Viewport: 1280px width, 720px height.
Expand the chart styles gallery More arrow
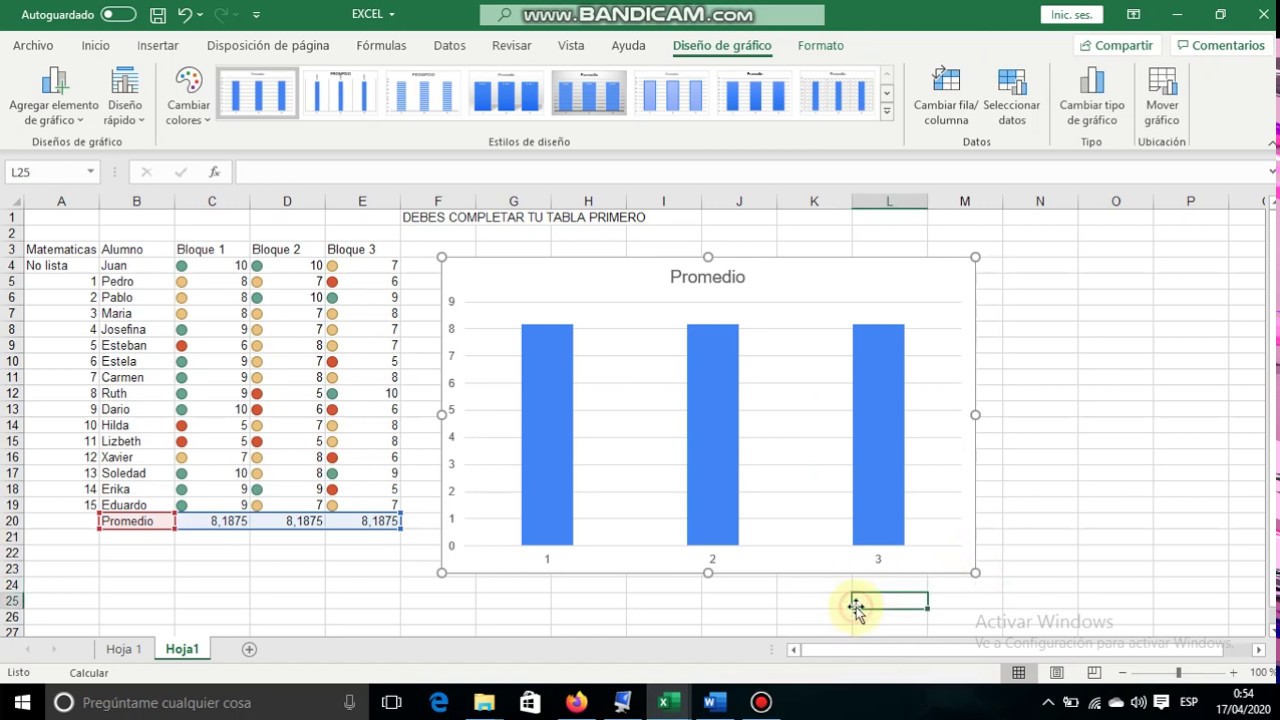887,112
